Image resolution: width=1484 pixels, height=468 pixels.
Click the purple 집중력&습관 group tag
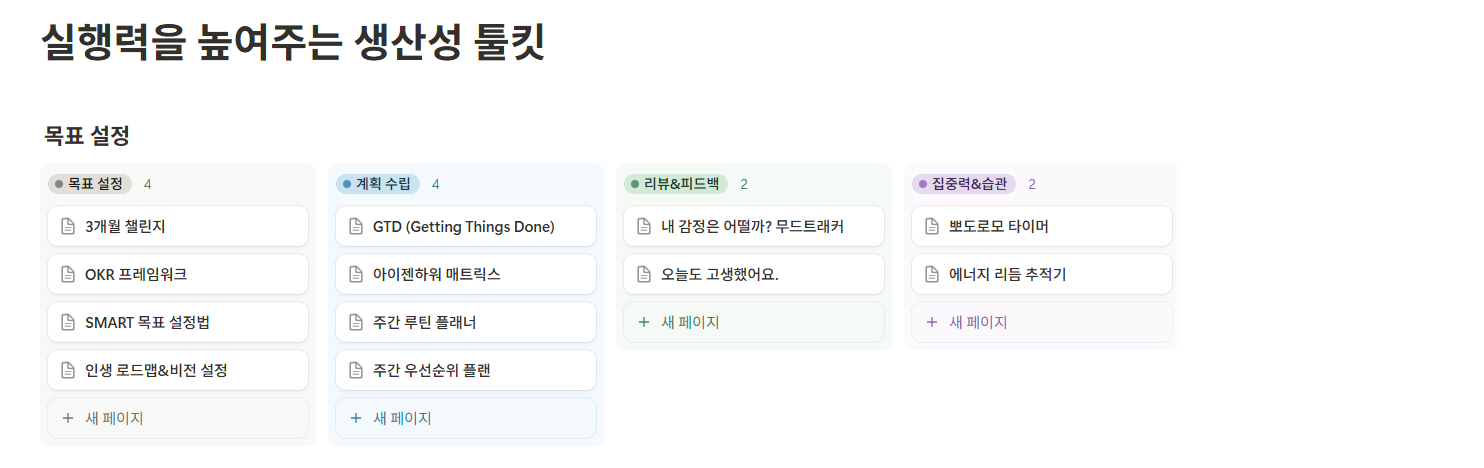[964, 184]
